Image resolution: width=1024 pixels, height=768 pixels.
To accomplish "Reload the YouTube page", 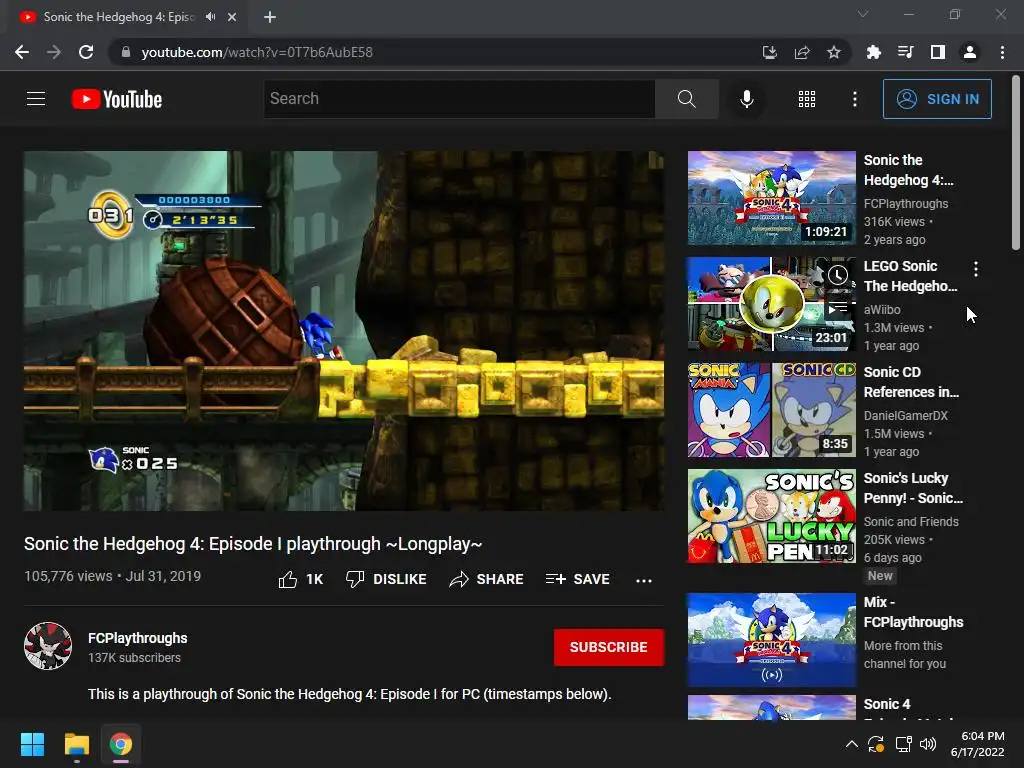I will (86, 52).
